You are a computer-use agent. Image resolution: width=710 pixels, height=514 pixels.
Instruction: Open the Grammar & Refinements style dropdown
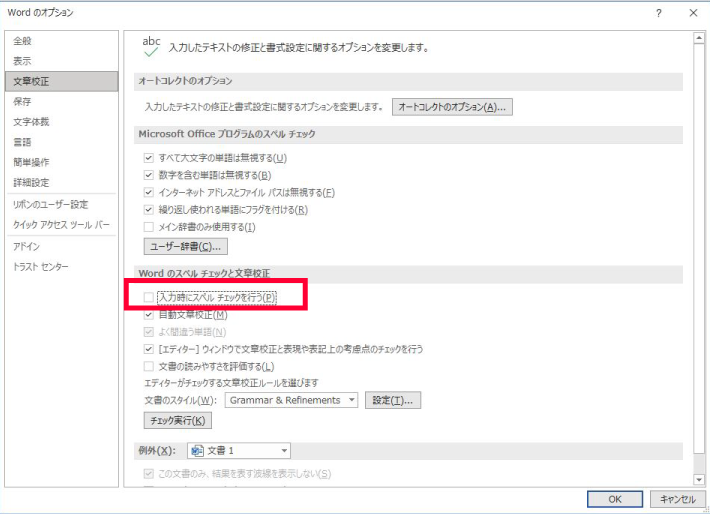[x=291, y=400]
